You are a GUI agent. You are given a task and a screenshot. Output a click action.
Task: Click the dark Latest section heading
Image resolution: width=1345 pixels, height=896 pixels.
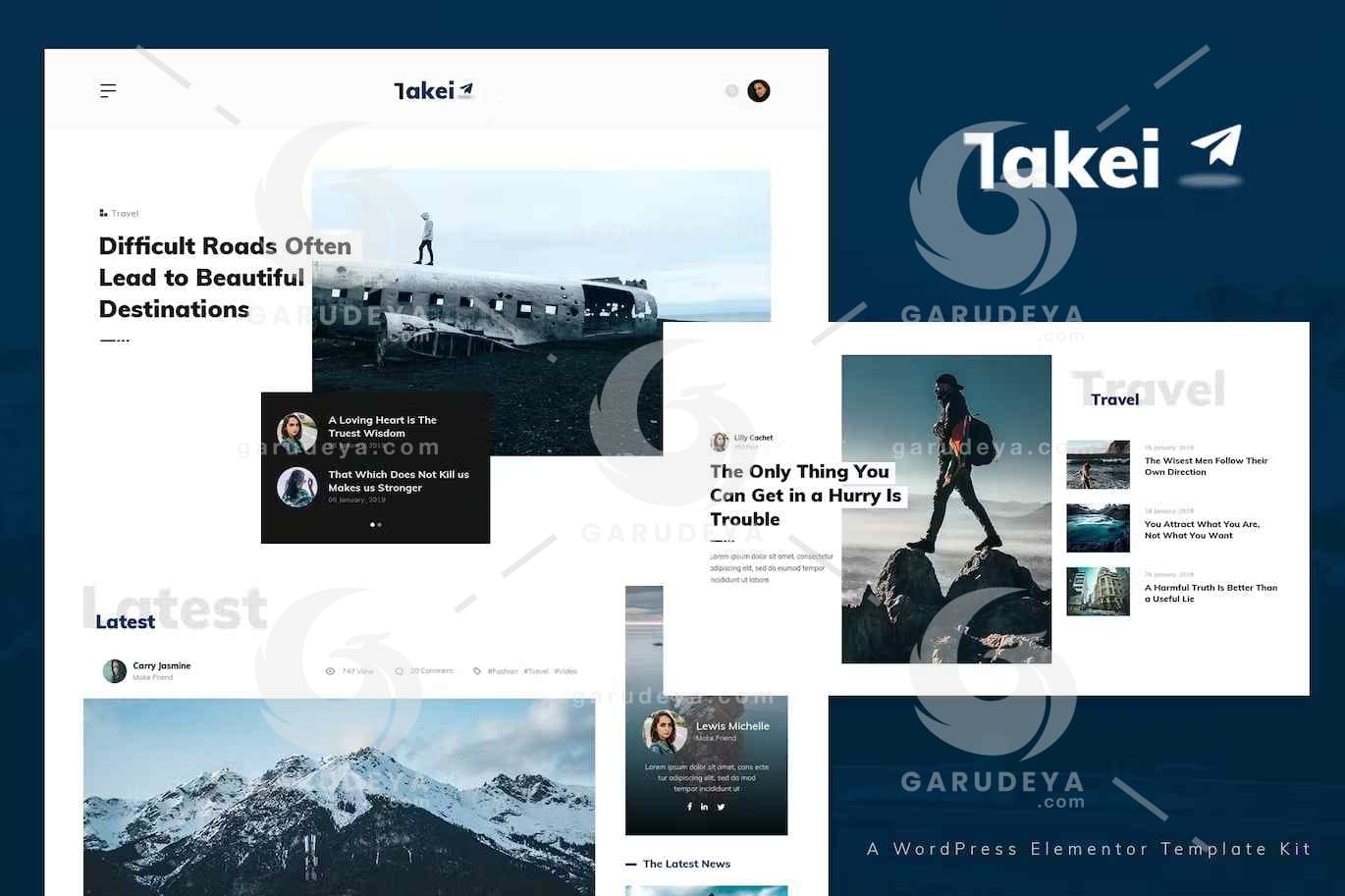125,621
